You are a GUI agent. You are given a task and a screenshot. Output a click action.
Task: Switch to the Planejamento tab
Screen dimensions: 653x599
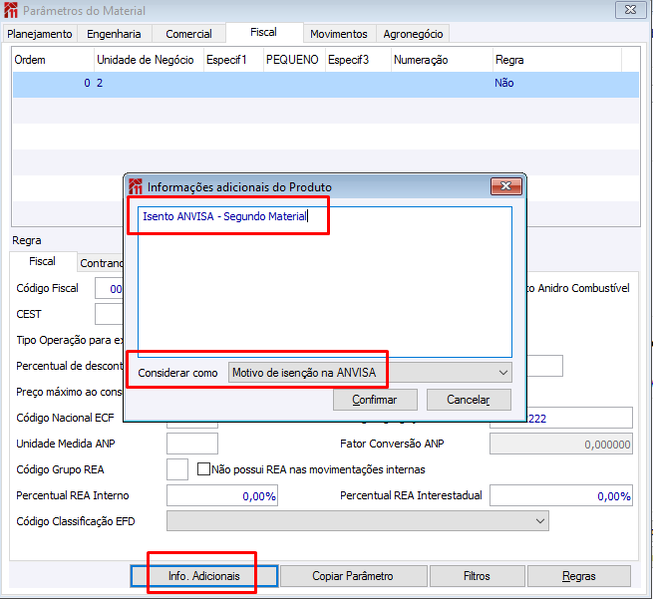(x=40, y=34)
